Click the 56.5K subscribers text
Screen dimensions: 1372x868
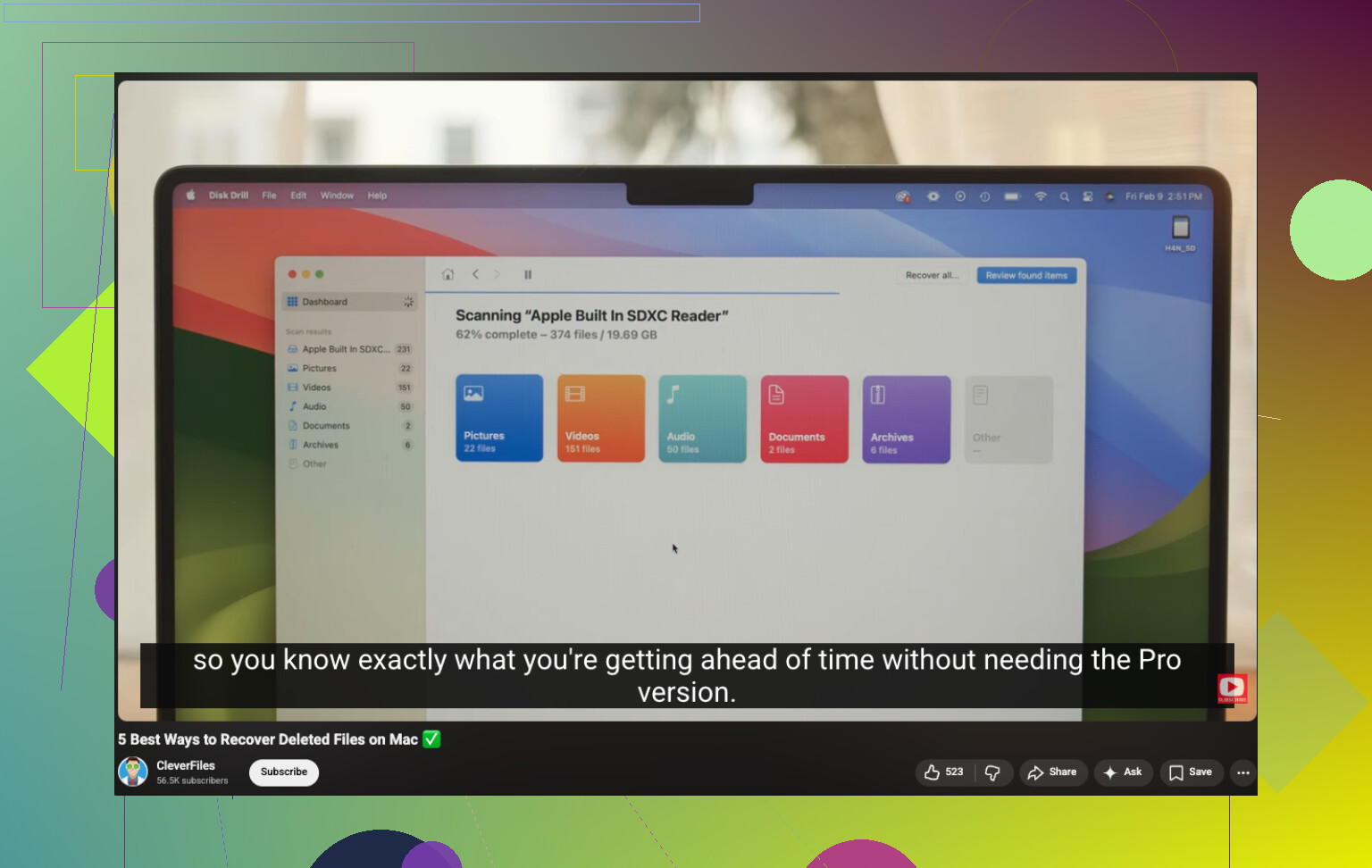tap(192, 780)
